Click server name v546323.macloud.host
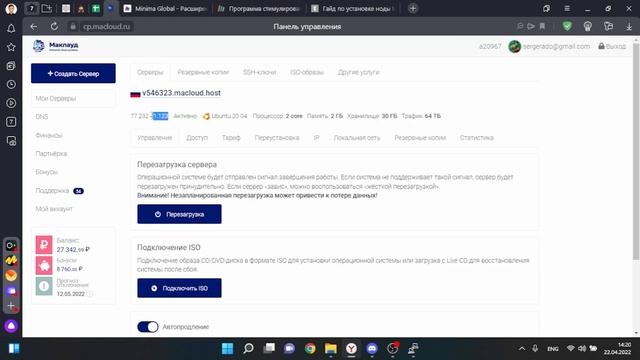This screenshot has width=640, height=360. click(181, 93)
